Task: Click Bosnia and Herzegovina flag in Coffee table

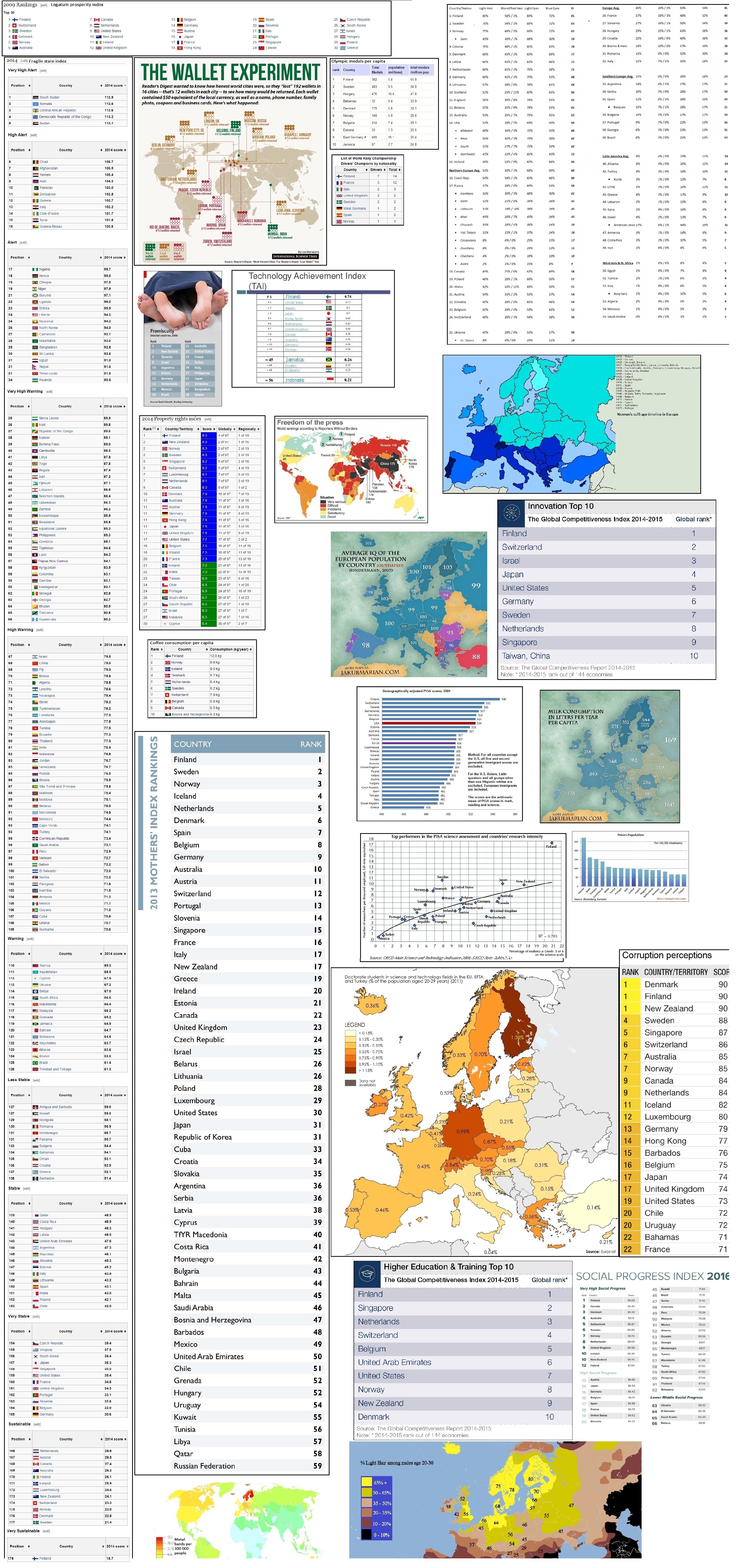Action: pyautogui.click(x=168, y=714)
